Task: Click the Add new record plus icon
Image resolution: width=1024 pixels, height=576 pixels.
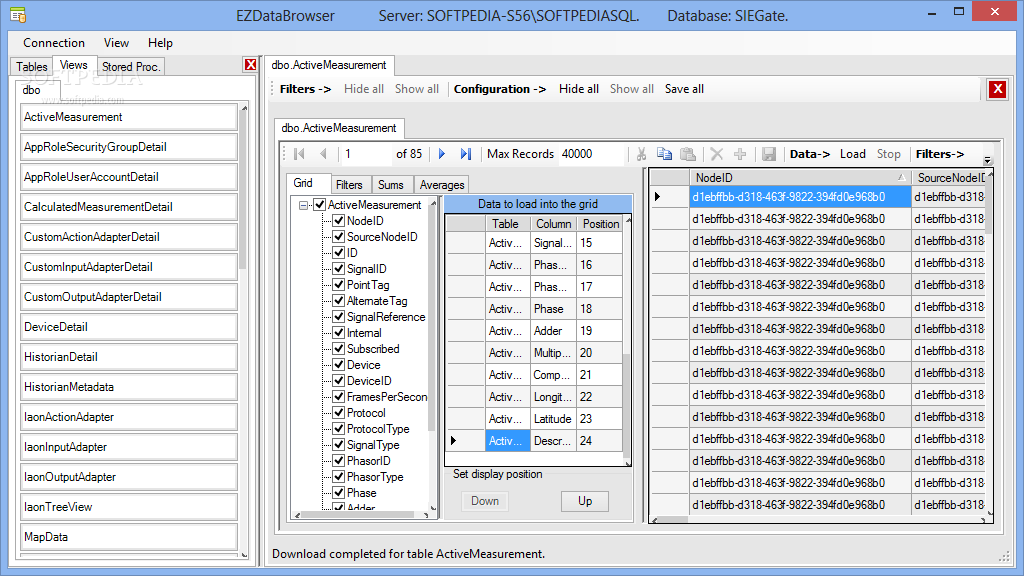Action: (x=740, y=154)
